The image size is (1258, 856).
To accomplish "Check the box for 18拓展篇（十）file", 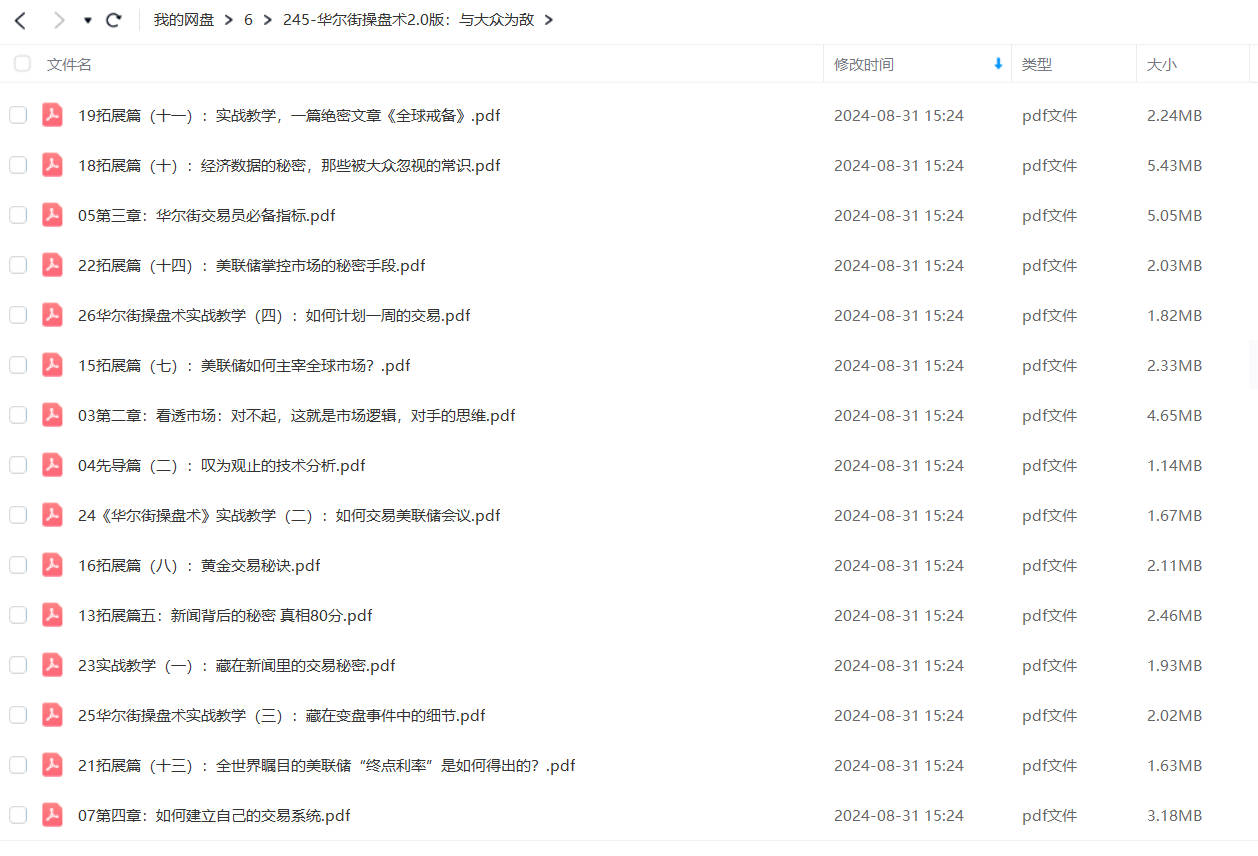I will (x=18, y=165).
